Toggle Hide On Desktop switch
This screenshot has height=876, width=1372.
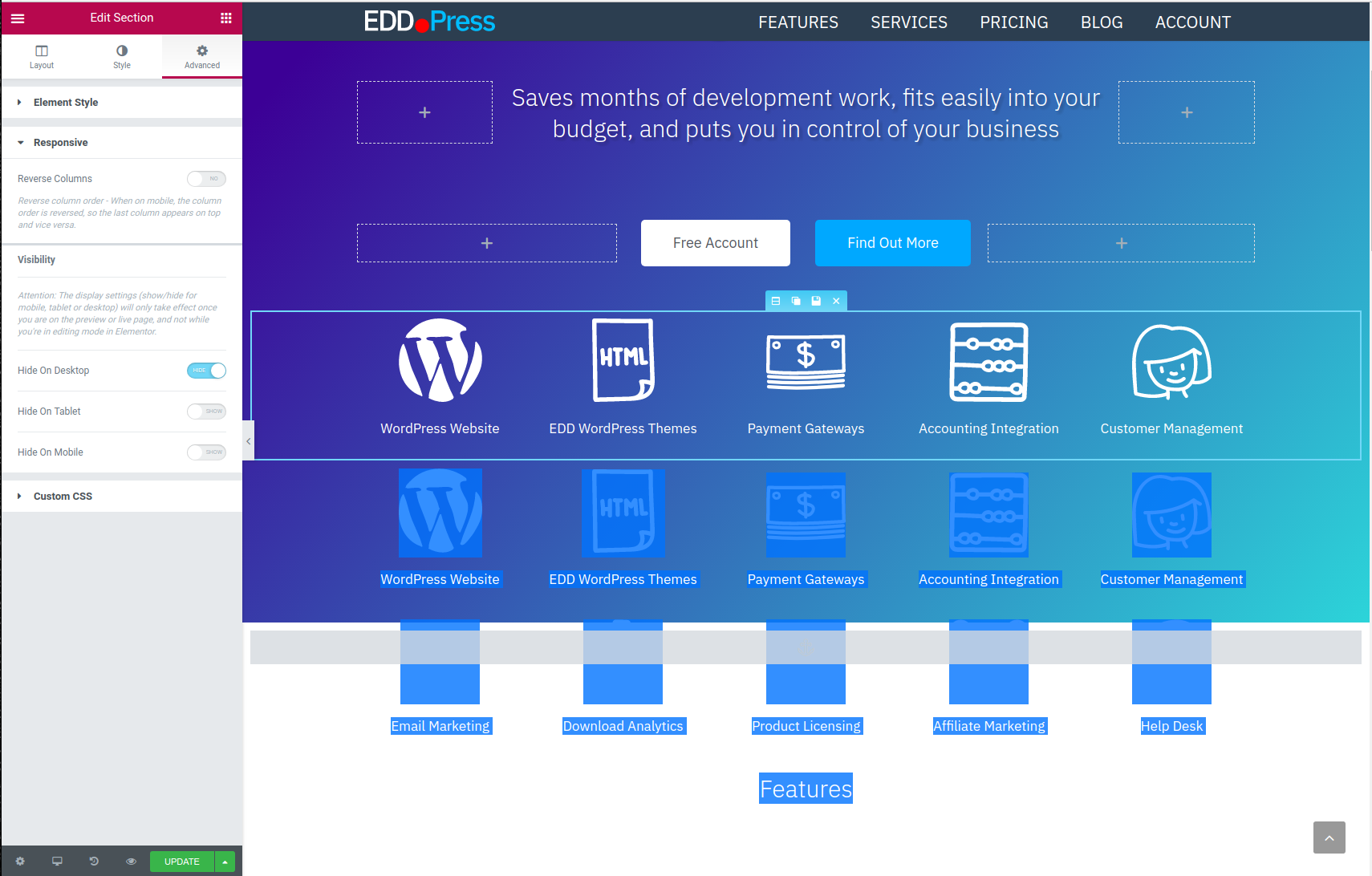pyautogui.click(x=207, y=371)
